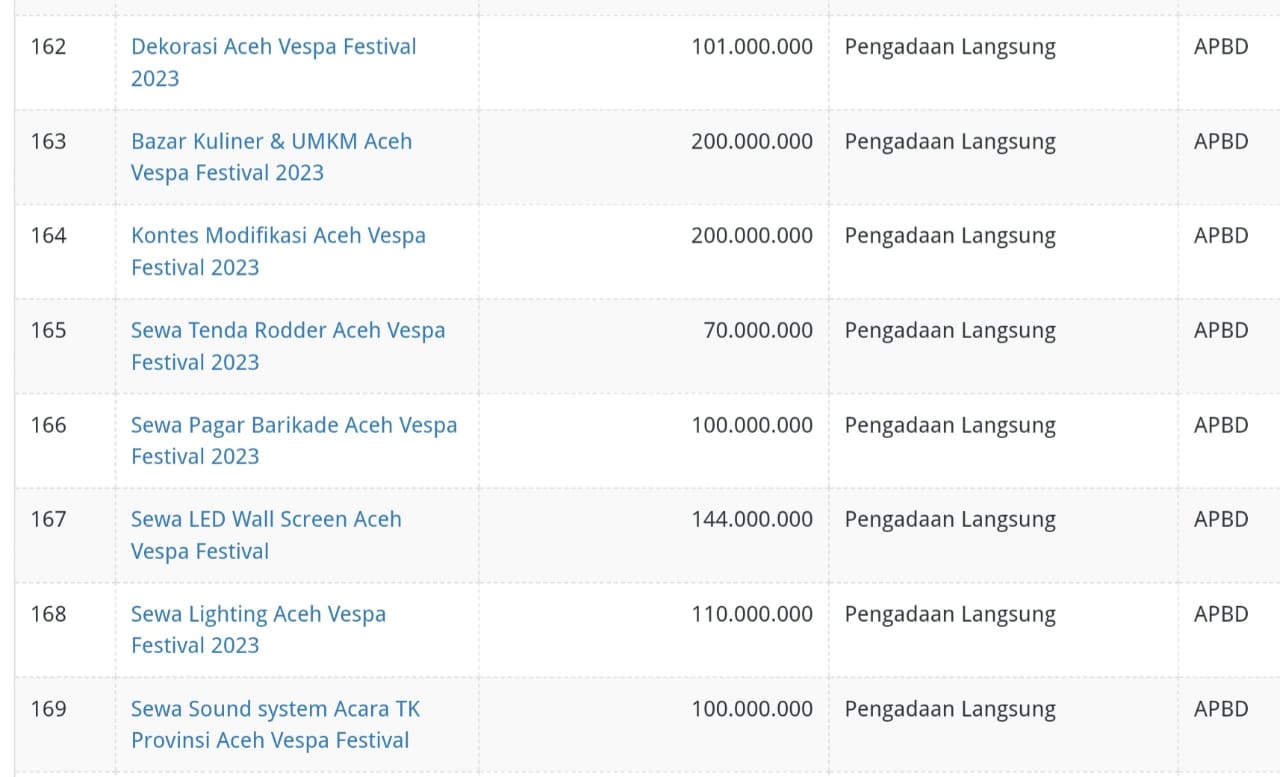Select Sewa Pagar Barikade package link
This screenshot has height=777, width=1280.
coord(294,425)
